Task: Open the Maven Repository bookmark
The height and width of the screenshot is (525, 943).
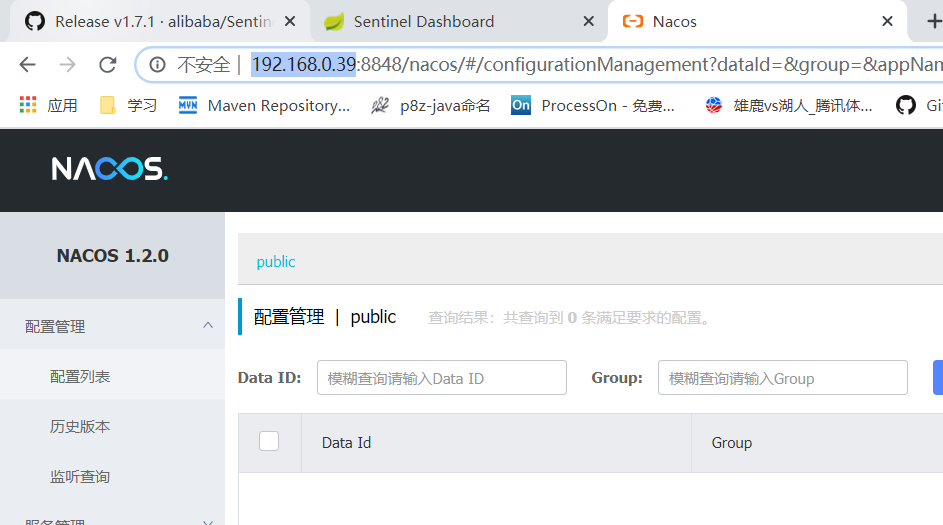Action: point(264,105)
